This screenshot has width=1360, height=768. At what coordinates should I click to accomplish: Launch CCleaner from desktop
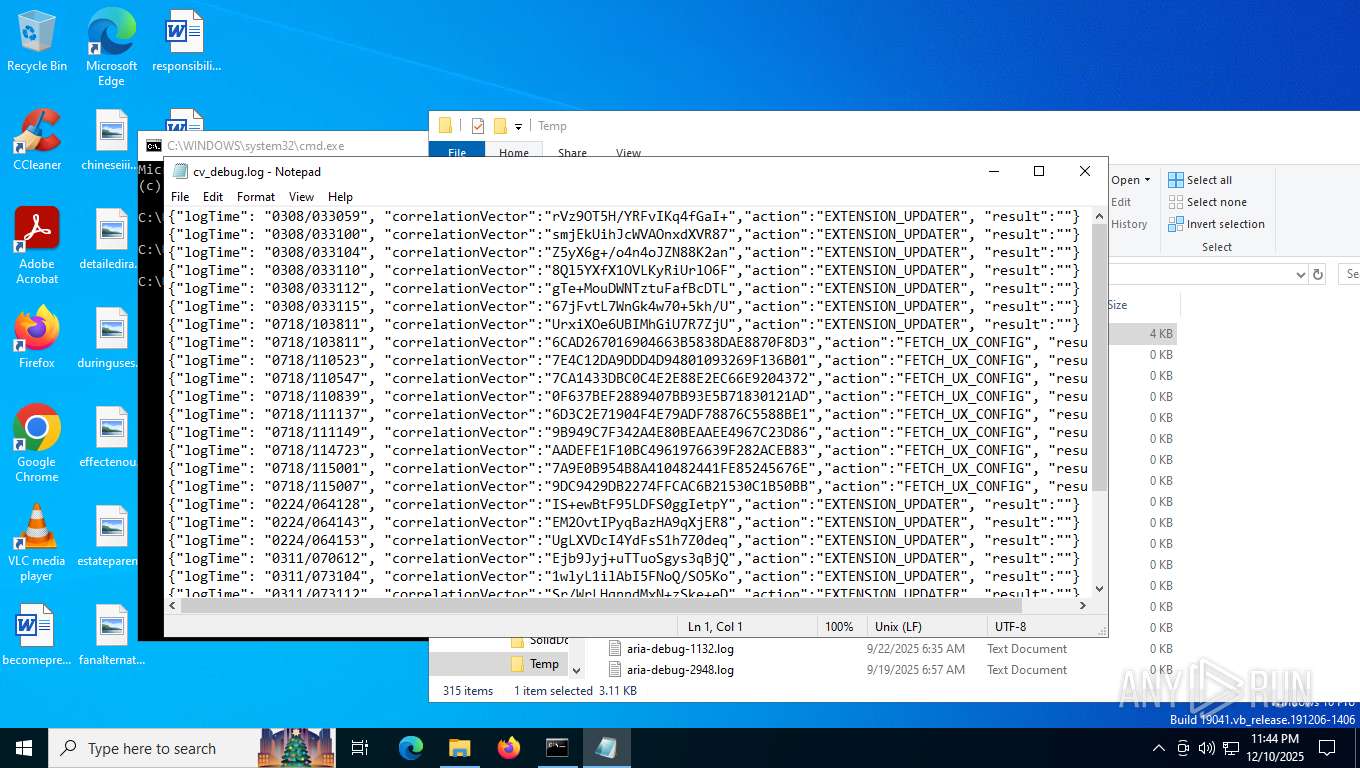[x=37, y=139]
